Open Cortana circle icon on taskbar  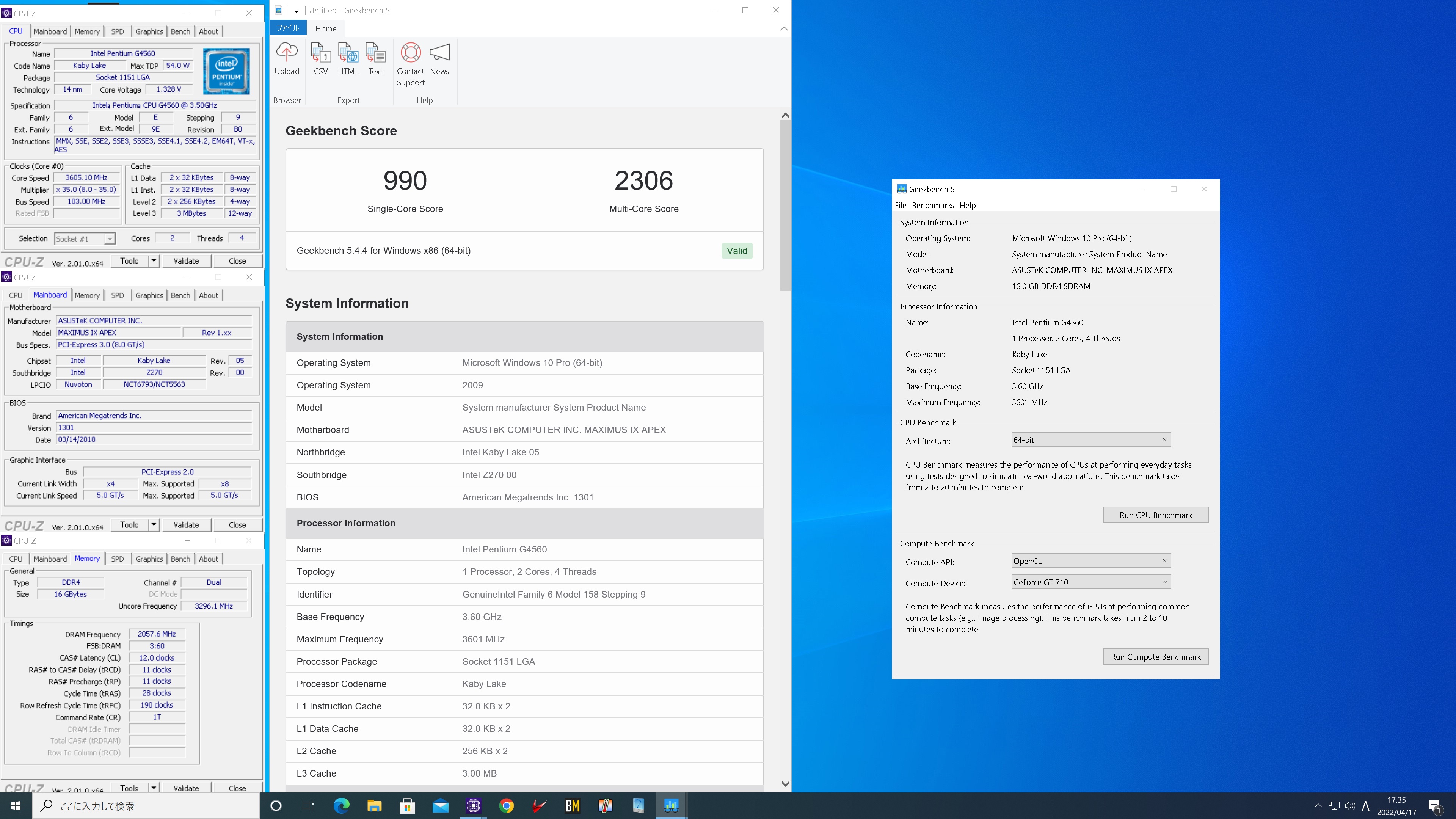276,805
